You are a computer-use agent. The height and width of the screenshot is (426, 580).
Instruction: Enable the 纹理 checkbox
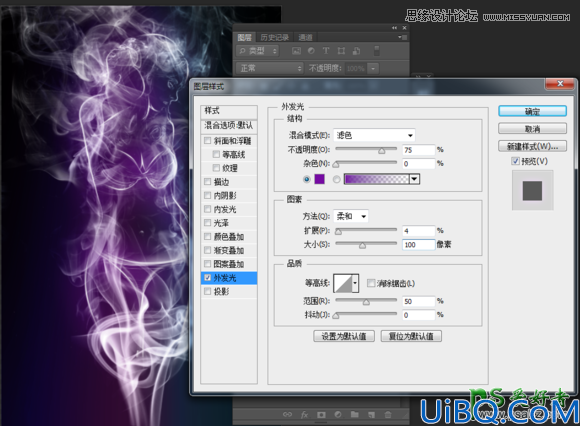coord(216,168)
